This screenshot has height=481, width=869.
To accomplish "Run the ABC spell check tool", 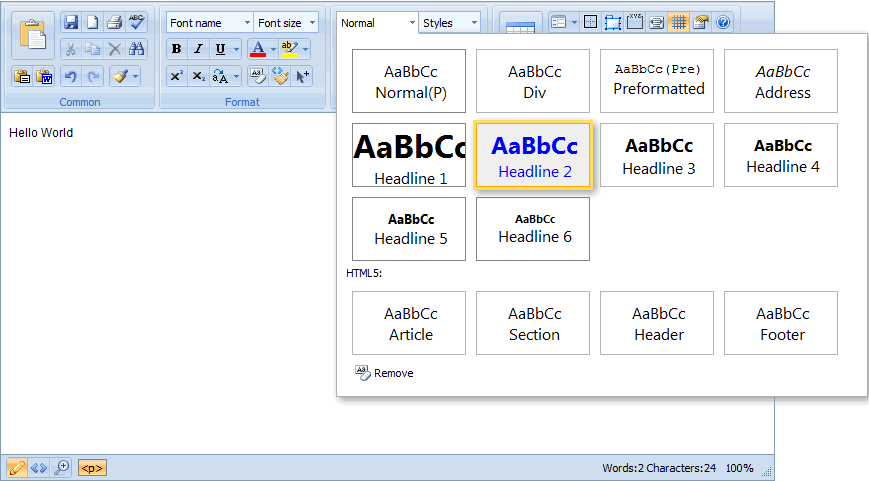I will click(136, 22).
